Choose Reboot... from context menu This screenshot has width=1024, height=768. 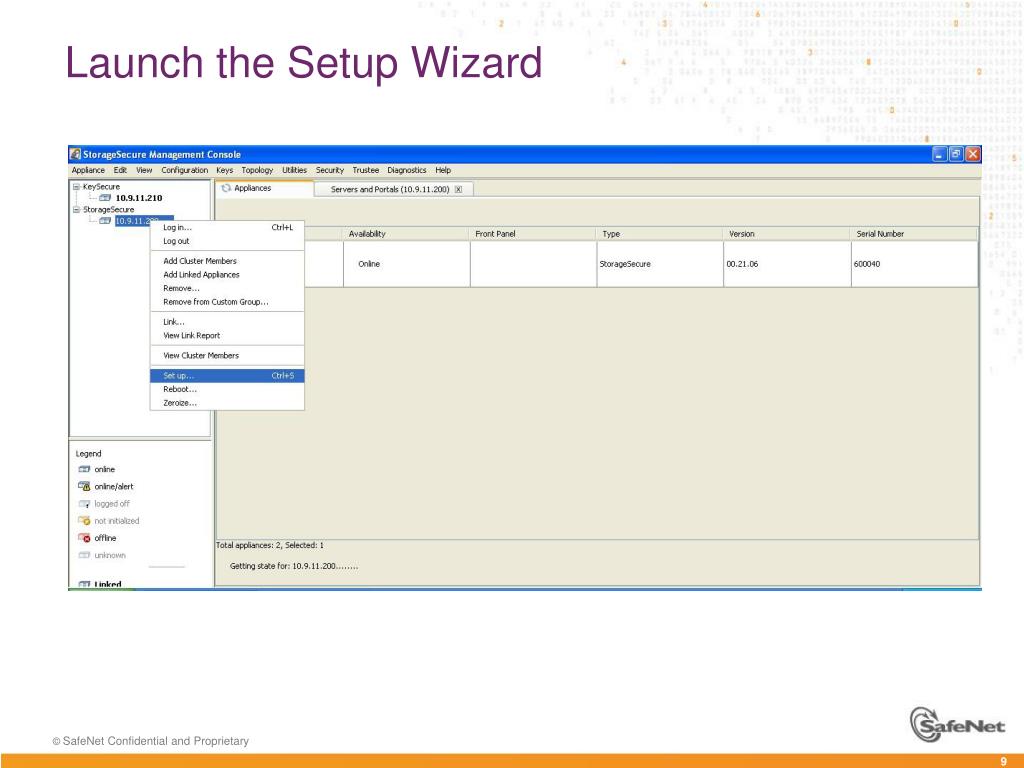[227, 389]
